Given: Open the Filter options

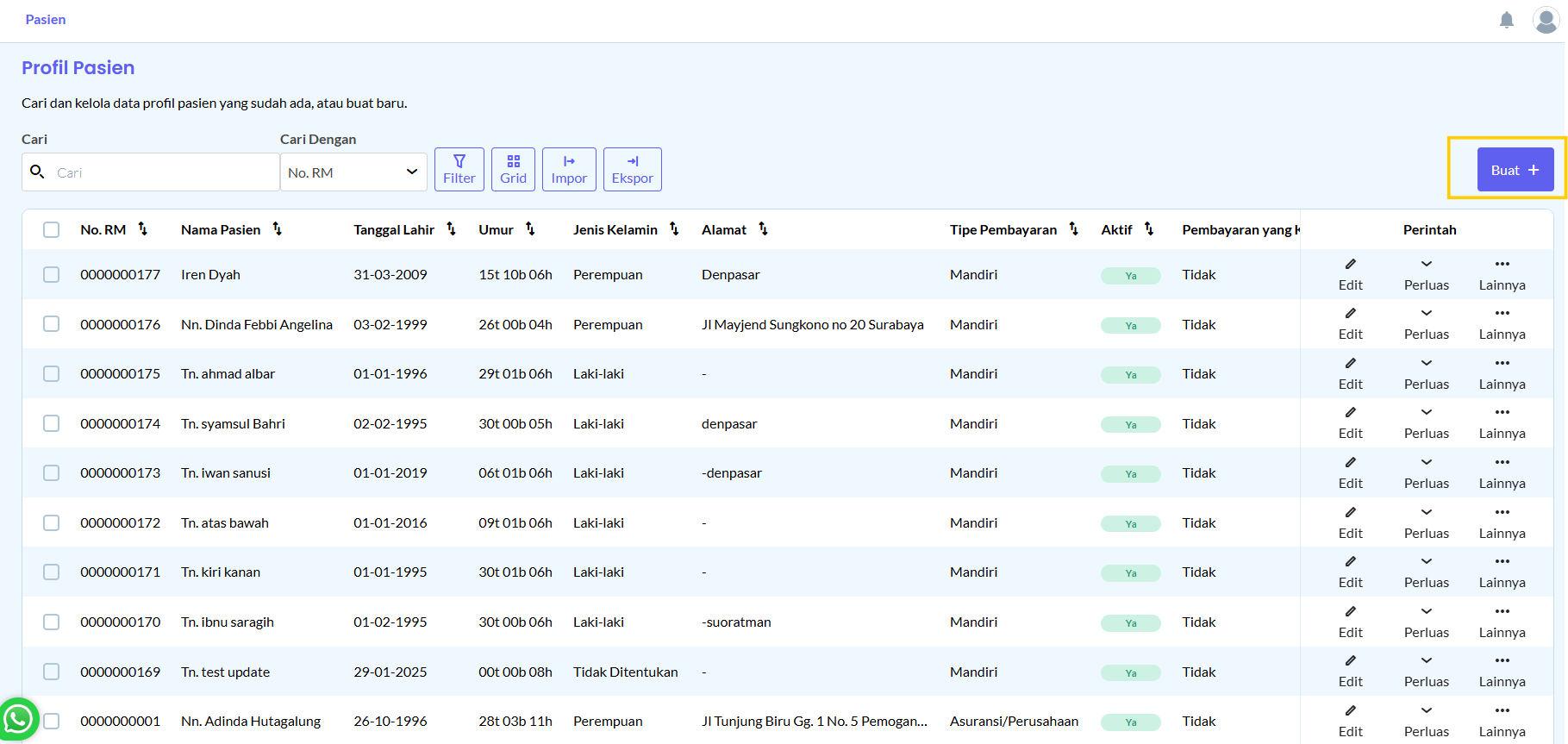Looking at the screenshot, I should 459,169.
